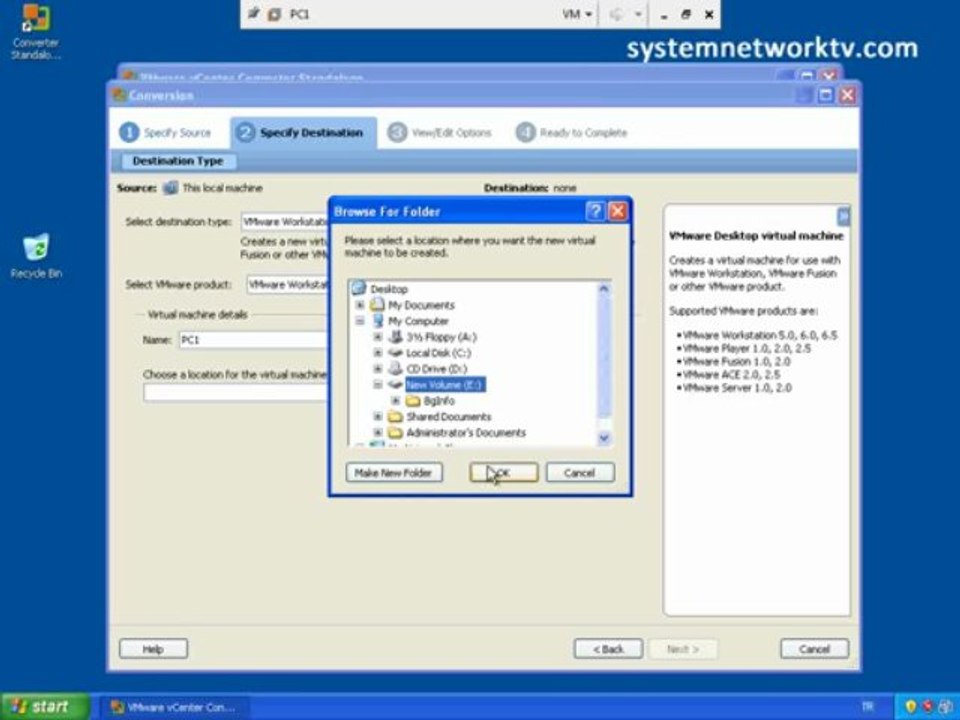Open the Select VMware product dropdown

287,284
